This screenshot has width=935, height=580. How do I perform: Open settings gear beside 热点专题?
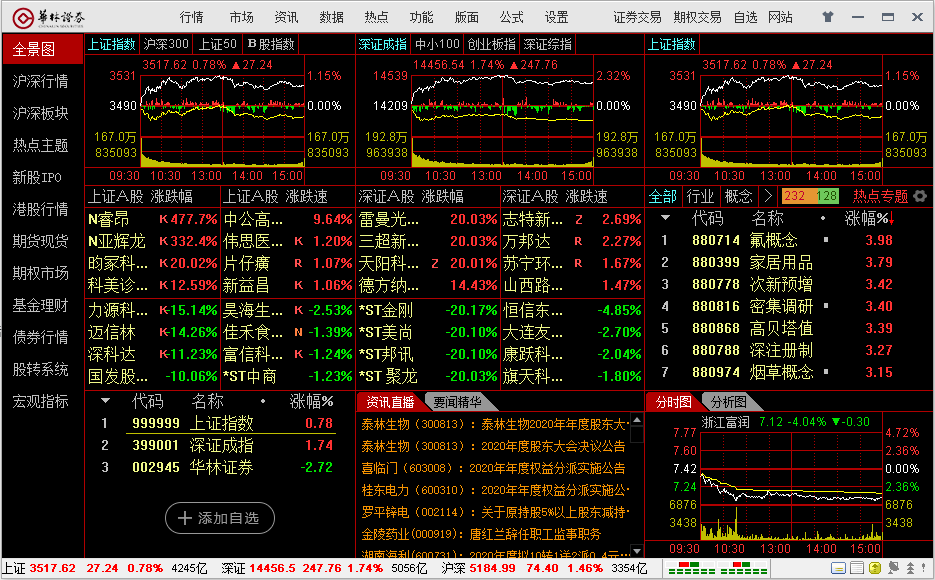tap(920, 196)
